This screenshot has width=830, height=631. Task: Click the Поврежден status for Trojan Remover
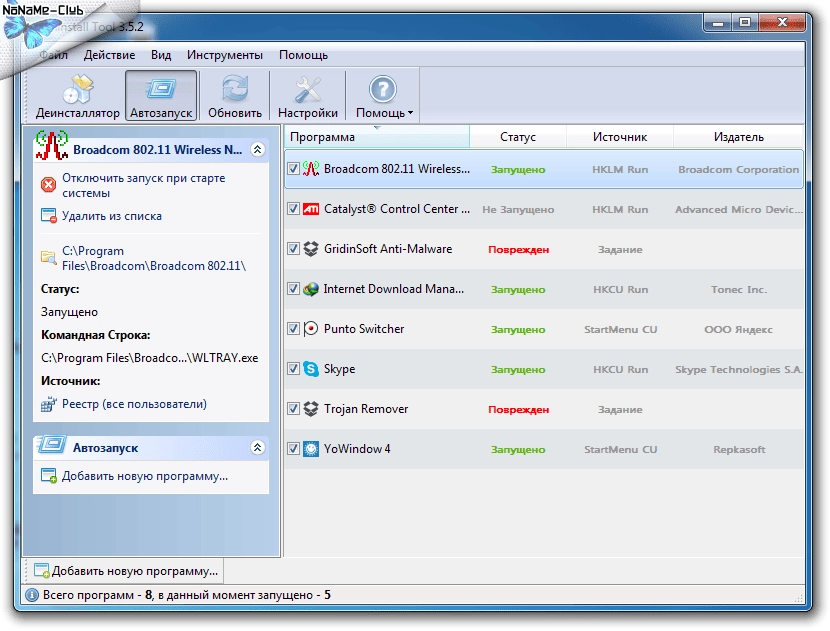[x=518, y=410]
